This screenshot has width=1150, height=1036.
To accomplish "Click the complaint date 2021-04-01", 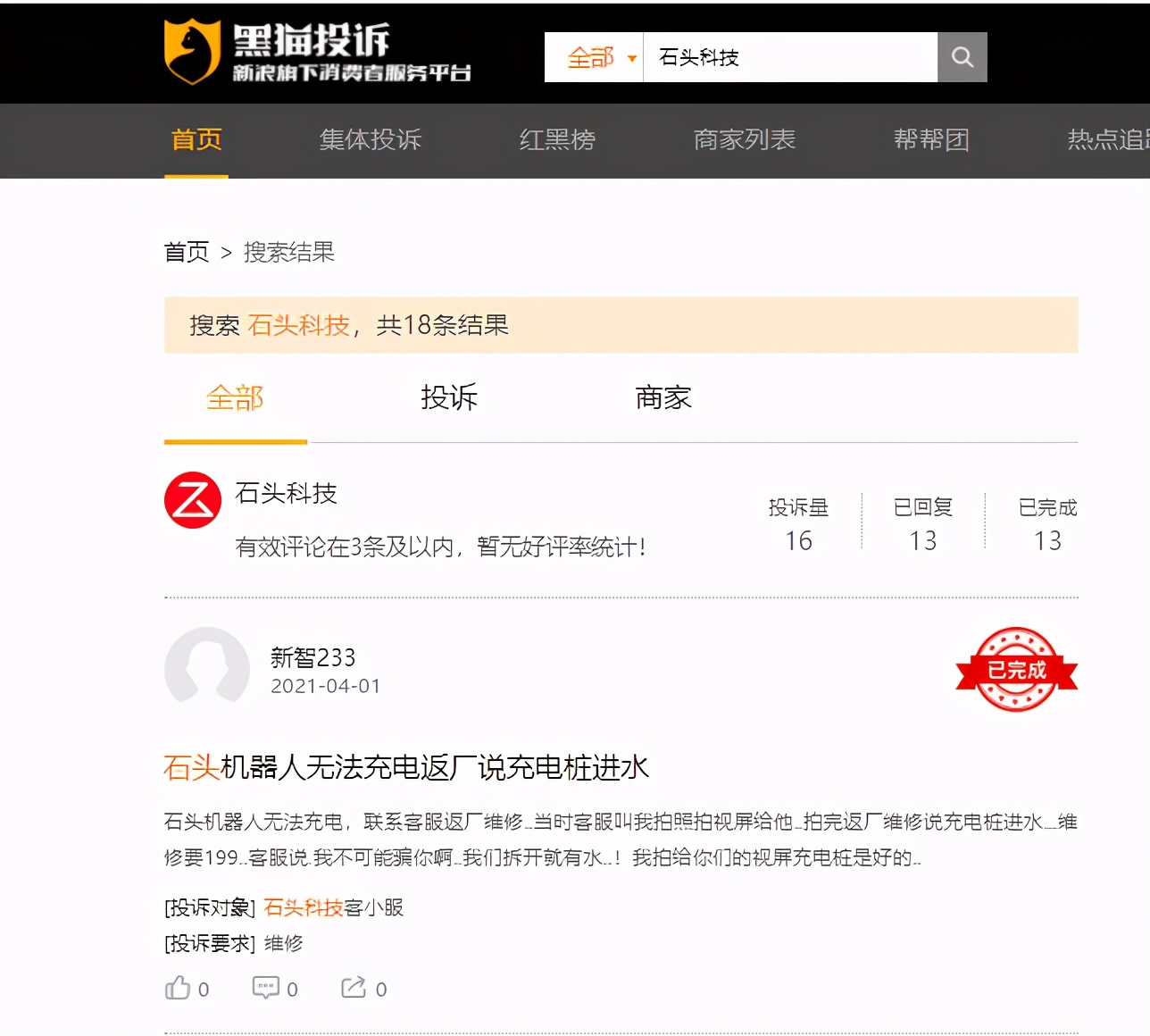I will pyautogui.click(x=326, y=686).
